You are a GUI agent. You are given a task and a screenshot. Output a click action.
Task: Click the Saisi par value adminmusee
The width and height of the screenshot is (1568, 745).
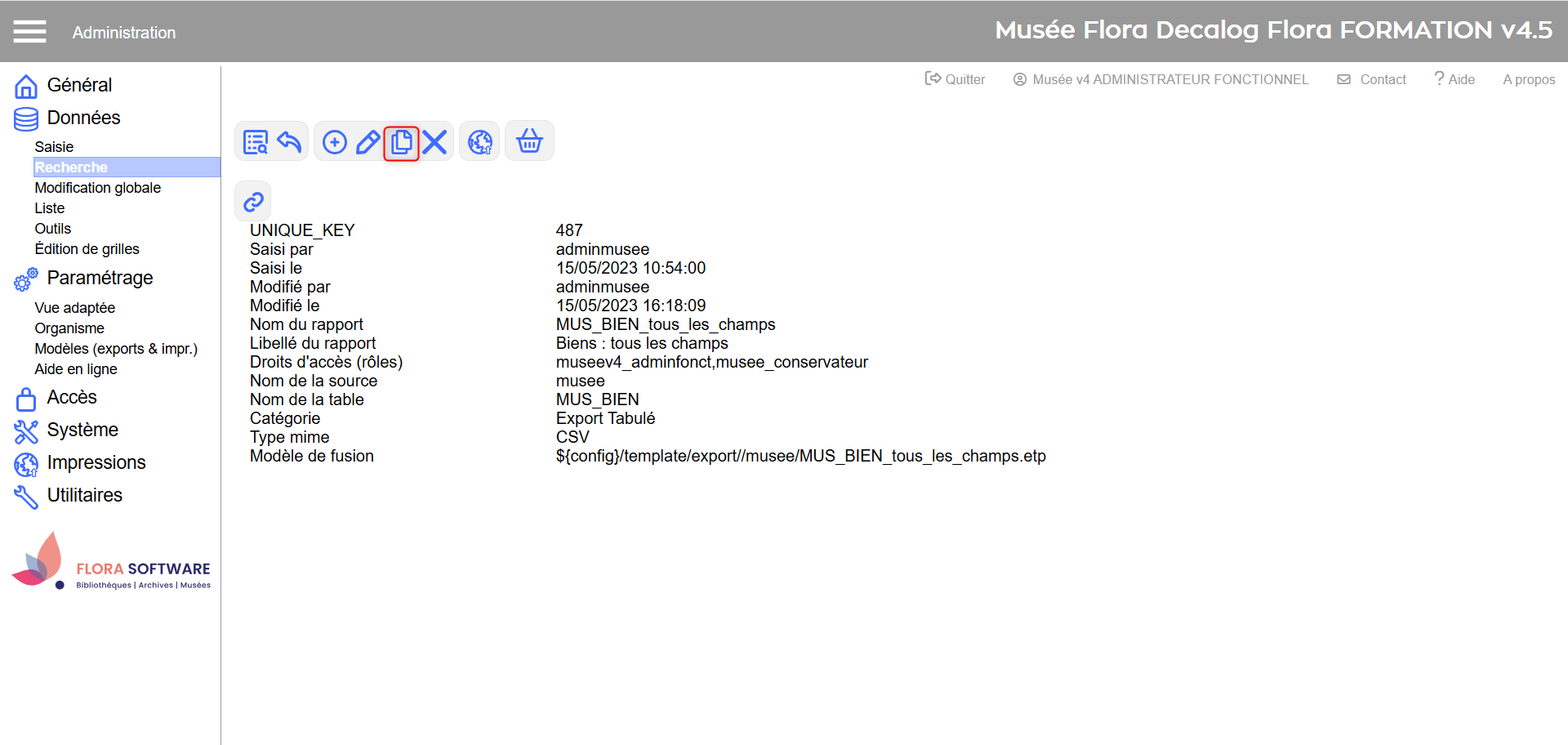click(603, 249)
